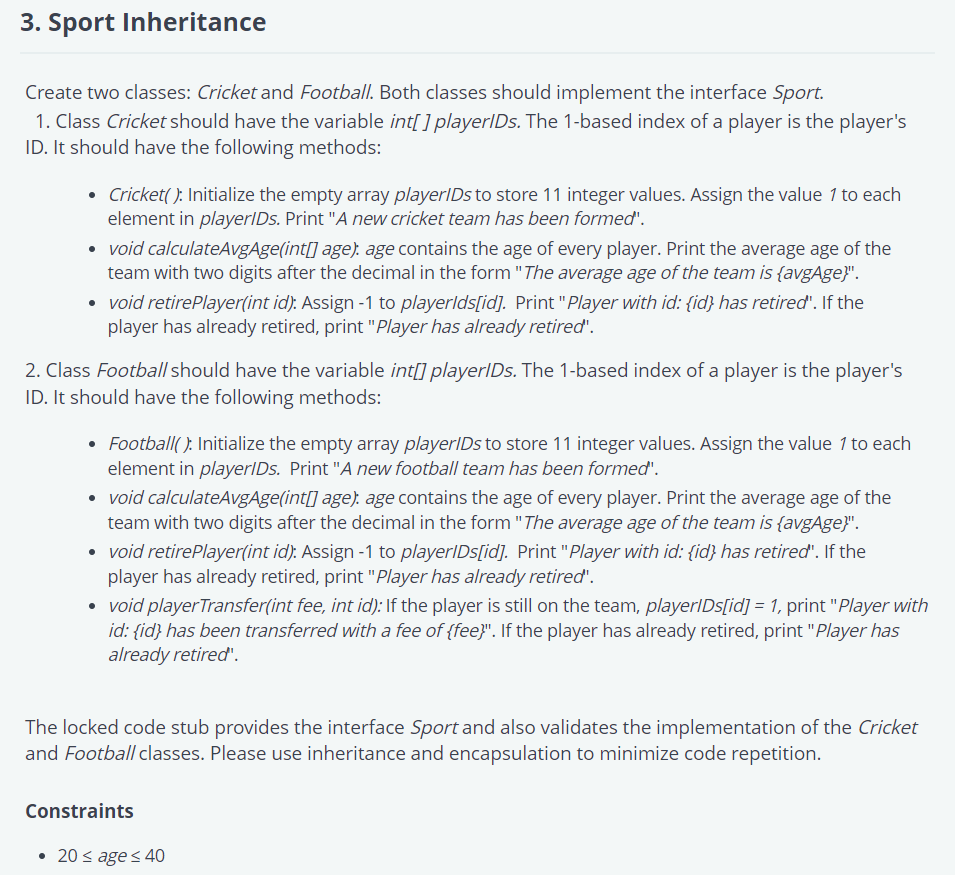
Task: Click 'int[ ] playerIDs' in Cricket class description
Action: [x=455, y=122]
